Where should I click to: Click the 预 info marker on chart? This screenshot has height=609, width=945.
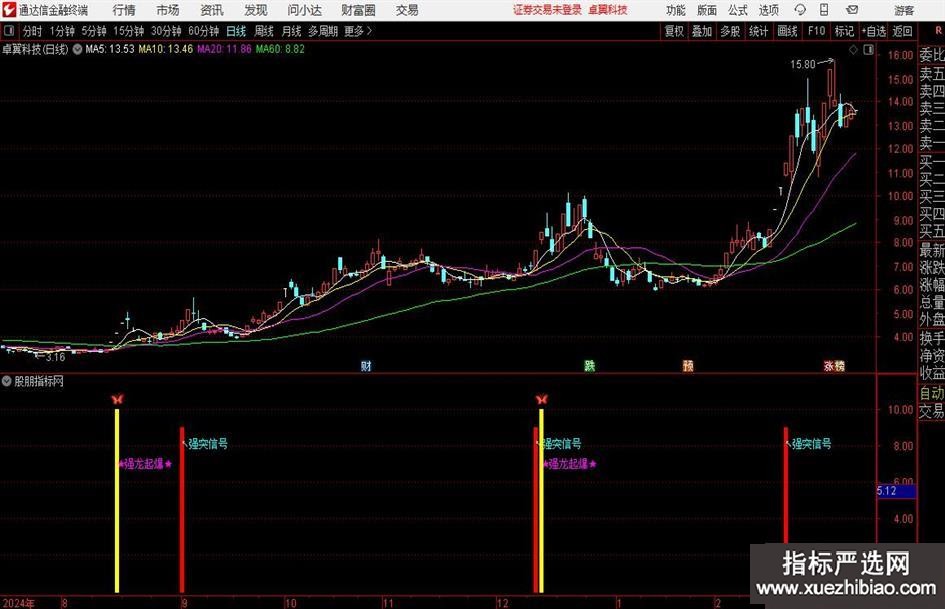point(688,365)
